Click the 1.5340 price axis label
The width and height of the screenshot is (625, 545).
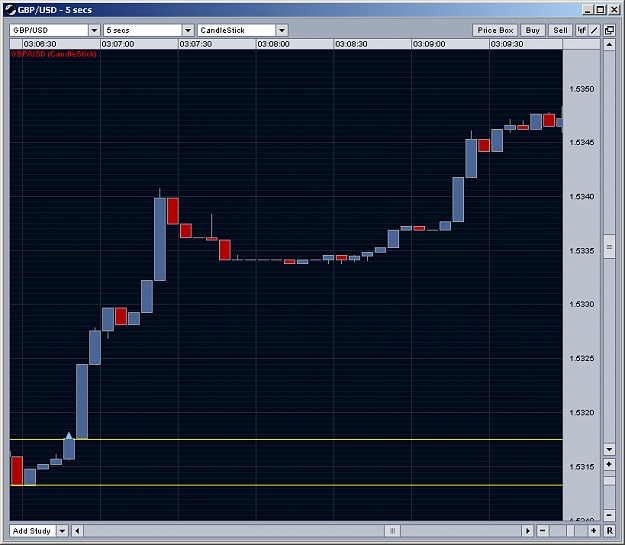pyautogui.click(x=582, y=197)
